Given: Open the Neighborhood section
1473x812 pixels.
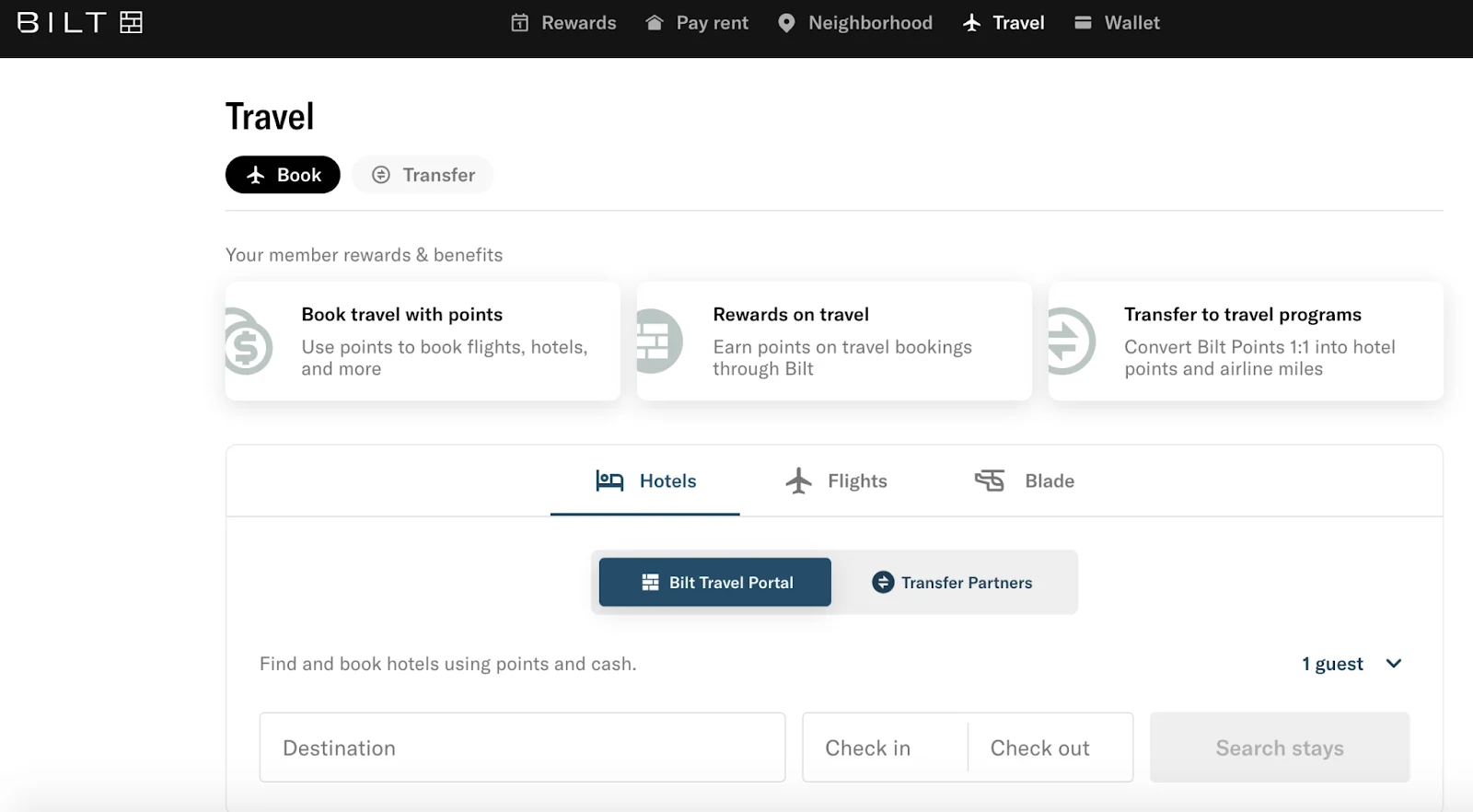Looking at the screenshot, I should 855,23.
